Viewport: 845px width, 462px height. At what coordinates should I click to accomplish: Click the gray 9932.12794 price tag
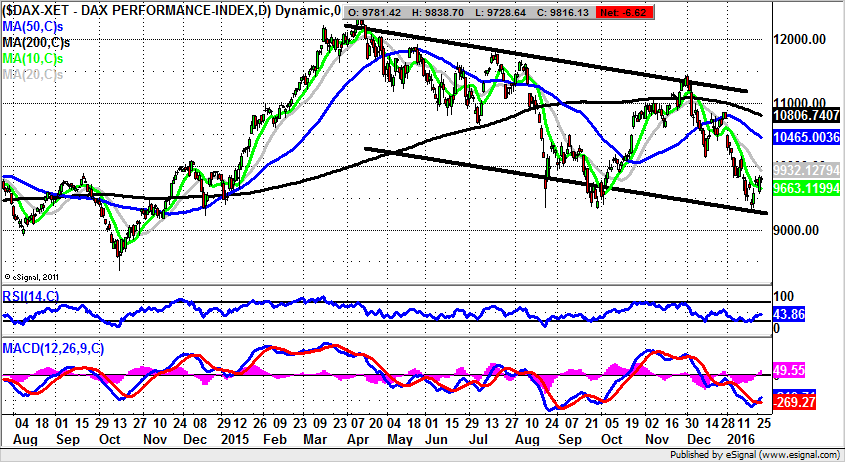806,169
